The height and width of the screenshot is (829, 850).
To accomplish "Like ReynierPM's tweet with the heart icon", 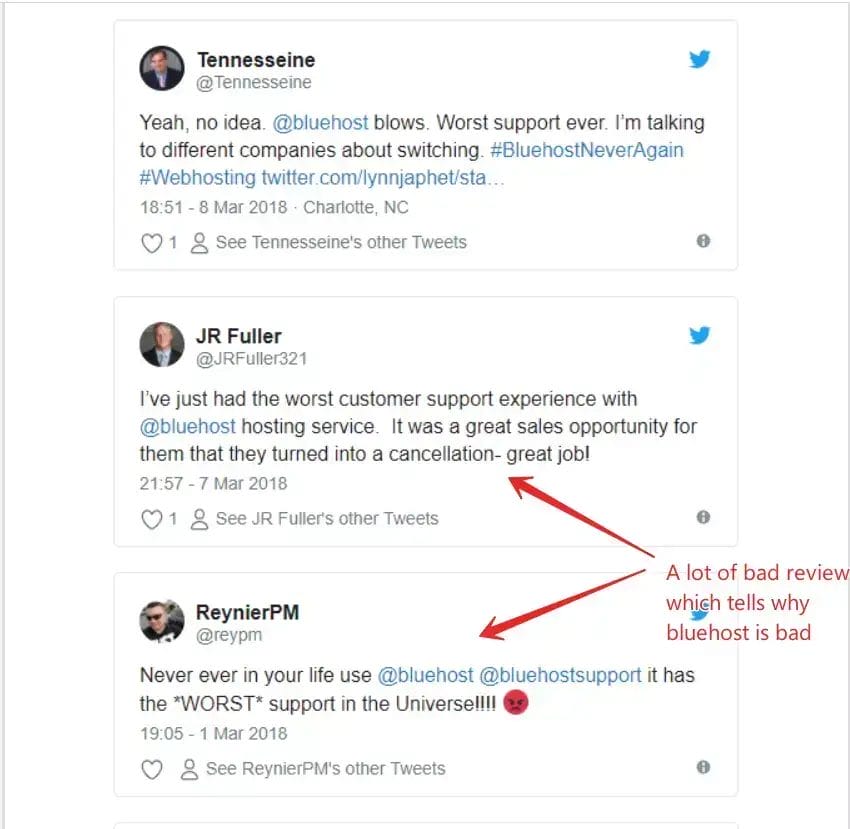I will click(152, 769).
